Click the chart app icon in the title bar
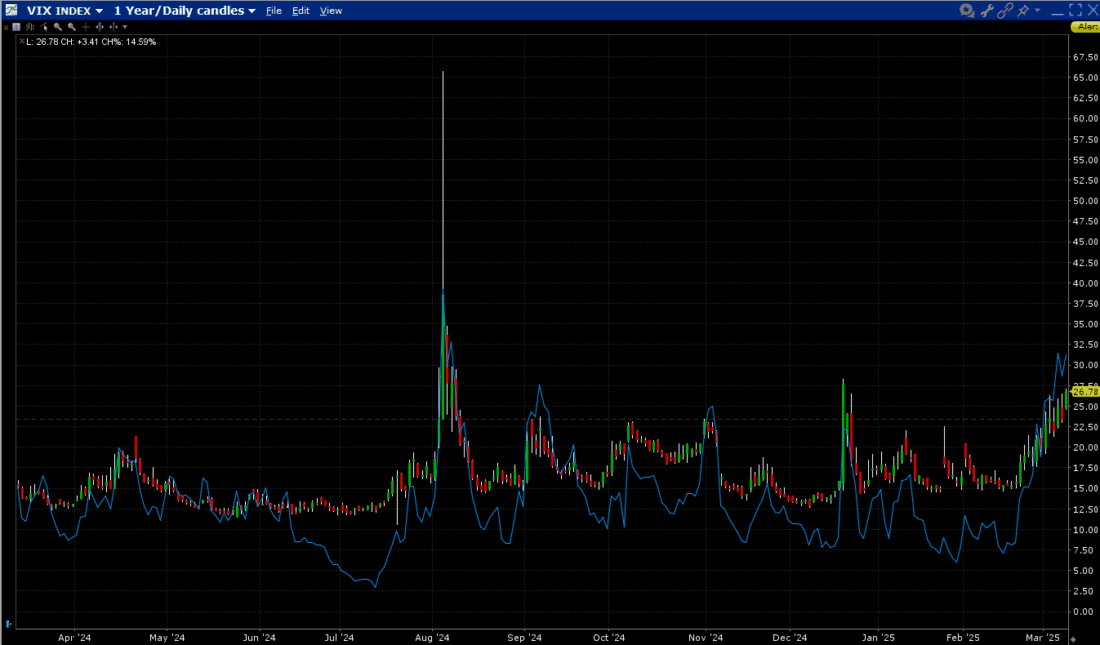The width and height of the screenshot is (1100, 645). click(11, 10)
